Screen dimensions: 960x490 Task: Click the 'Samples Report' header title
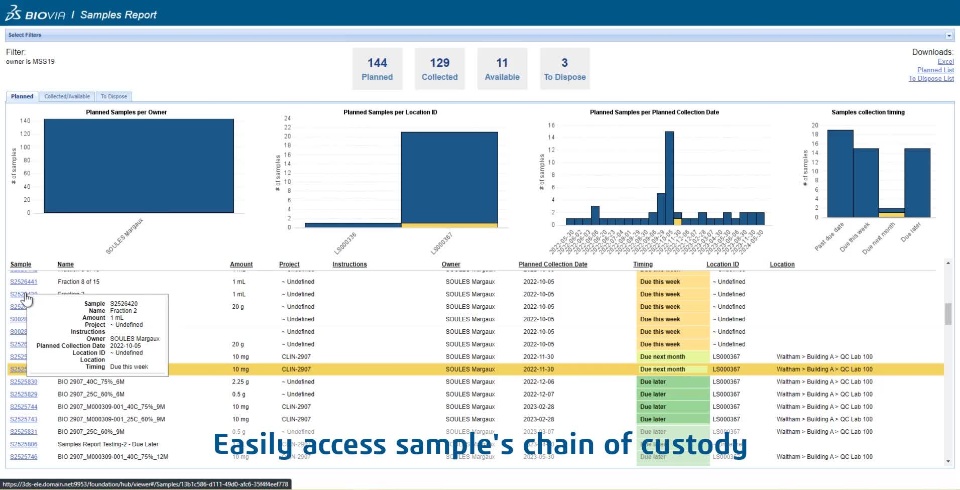[x=118, y=15]
